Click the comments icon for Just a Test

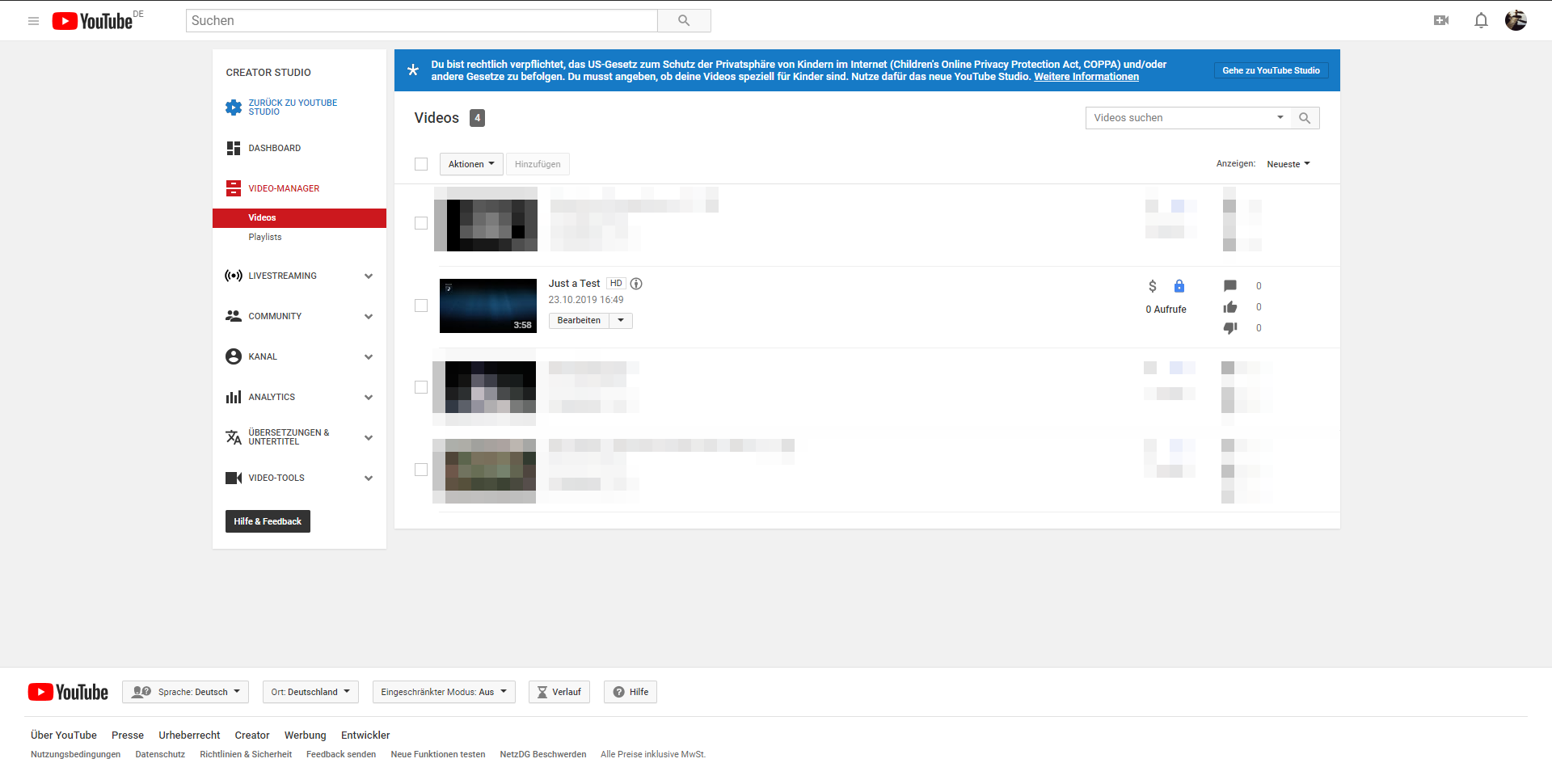(1230, 286)
